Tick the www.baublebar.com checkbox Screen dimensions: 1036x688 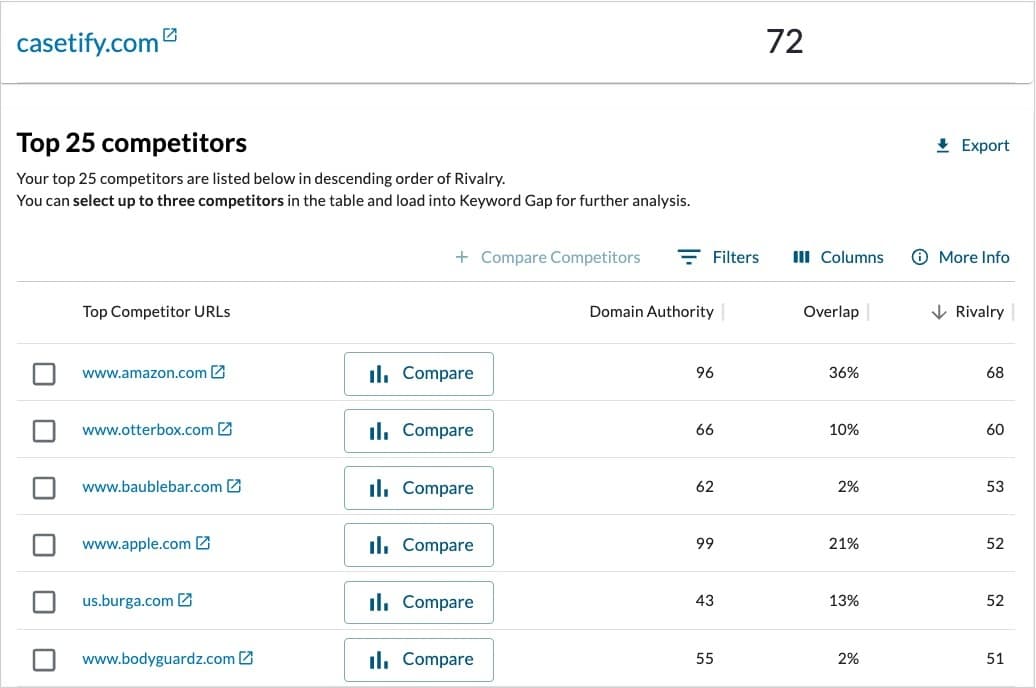[x=44, y=488]
